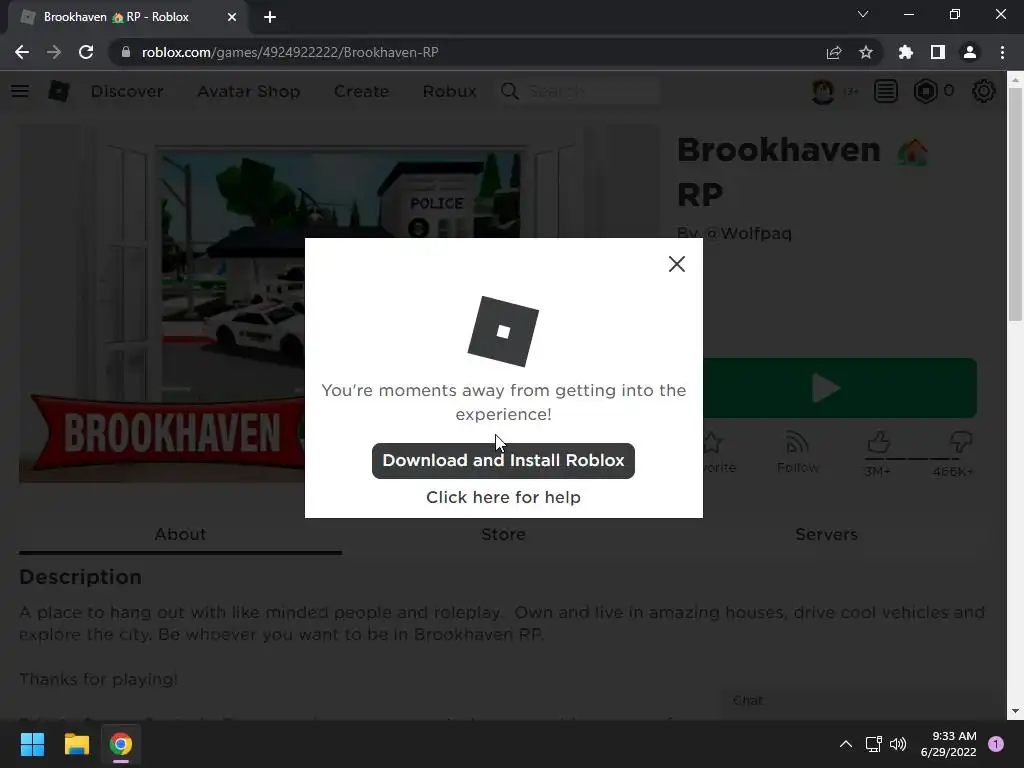Click the Roblox search field

pyautogui.click(x=592, y=91)
